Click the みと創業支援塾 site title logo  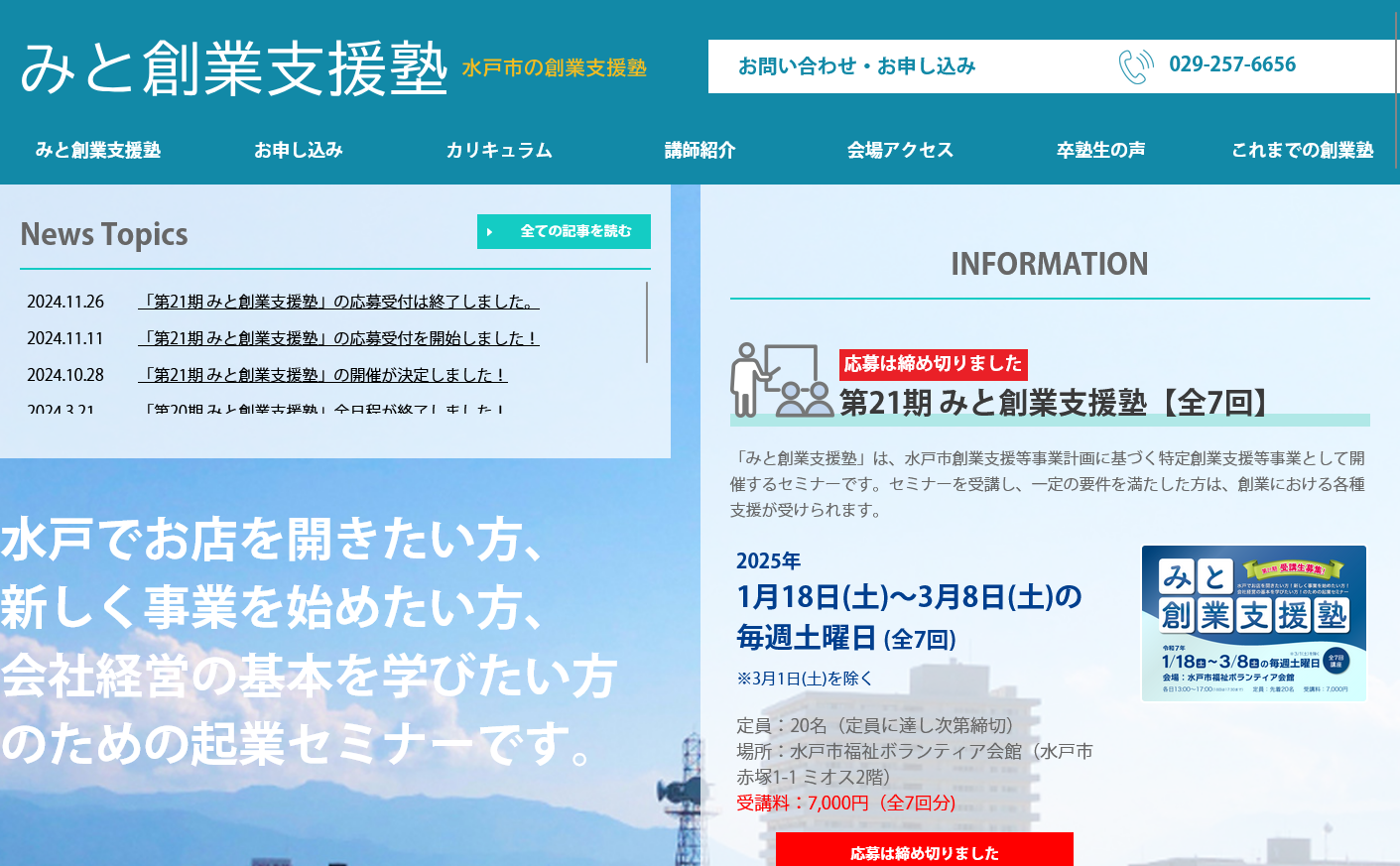[x=234, y=68]
